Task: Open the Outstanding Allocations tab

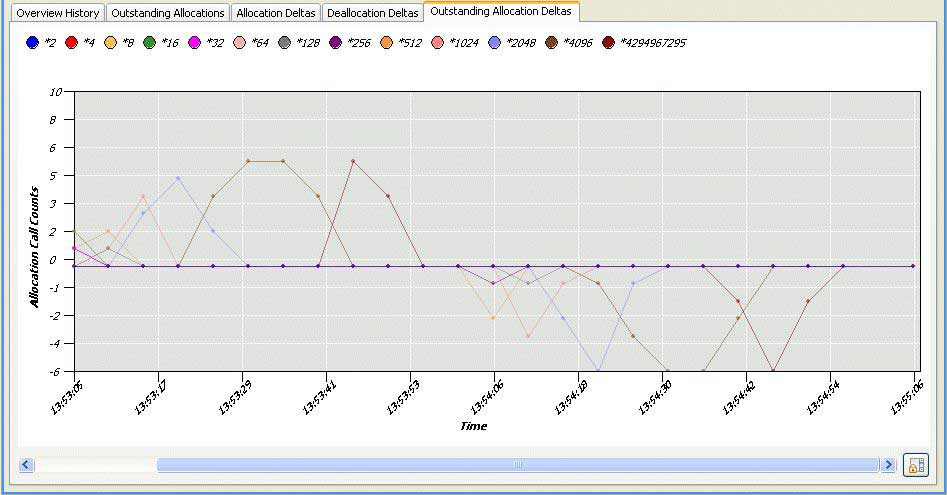Action: 167,13
